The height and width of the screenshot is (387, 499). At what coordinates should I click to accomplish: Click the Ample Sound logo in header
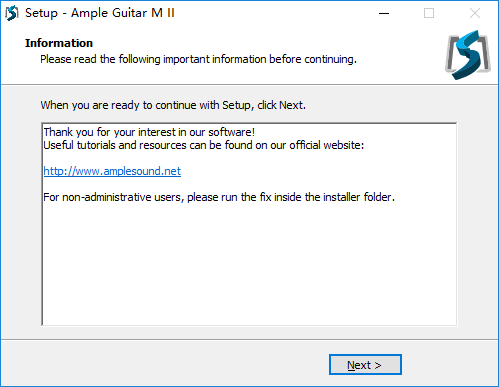468,55
